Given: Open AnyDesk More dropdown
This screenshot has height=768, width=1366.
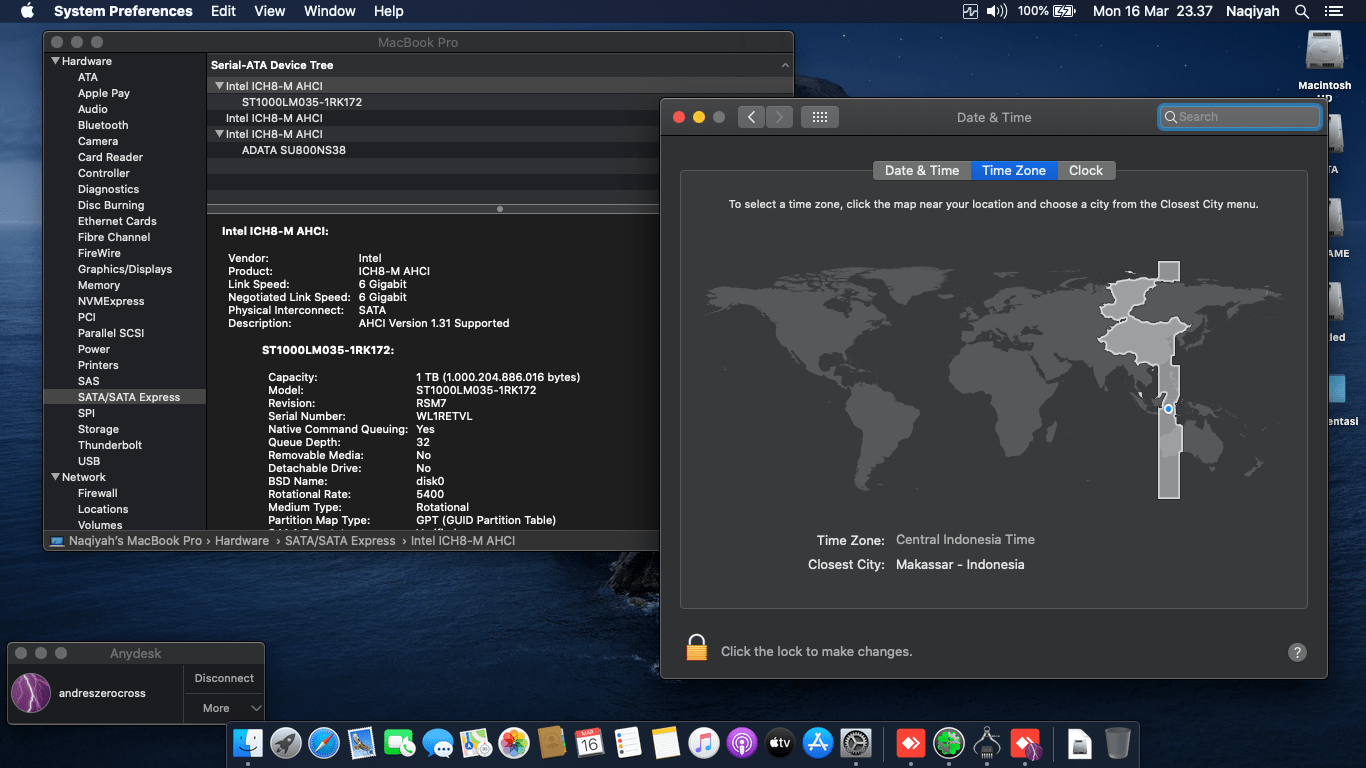Looking at the screenshot, I should 224,708.
